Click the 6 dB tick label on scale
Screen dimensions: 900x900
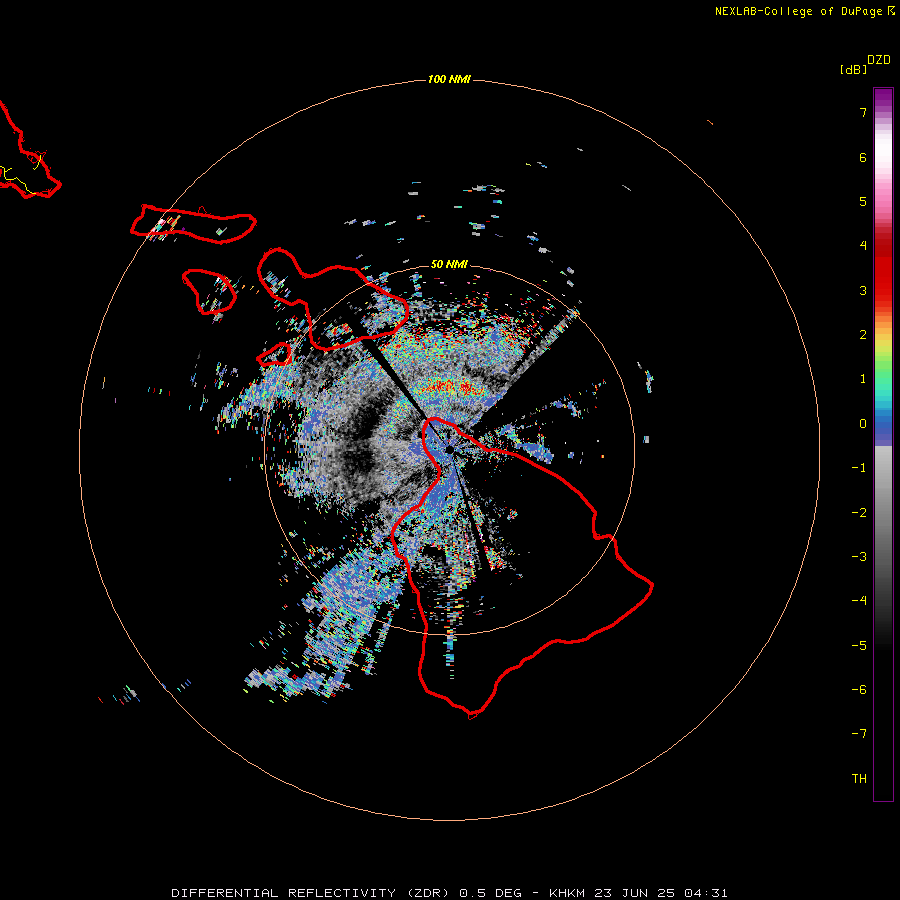(x=863, y=157)
